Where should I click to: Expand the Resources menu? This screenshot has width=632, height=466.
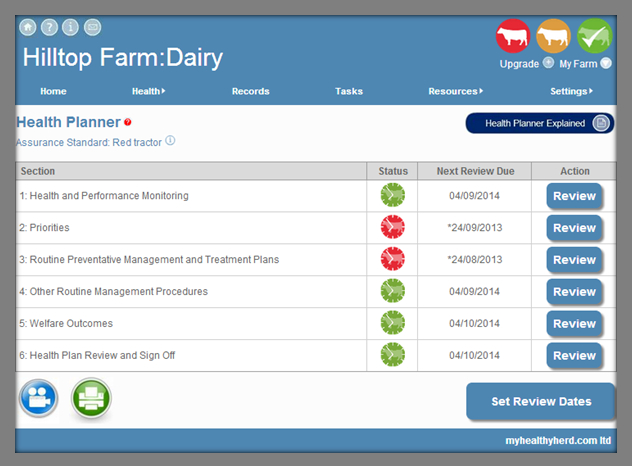coord(455,92)
